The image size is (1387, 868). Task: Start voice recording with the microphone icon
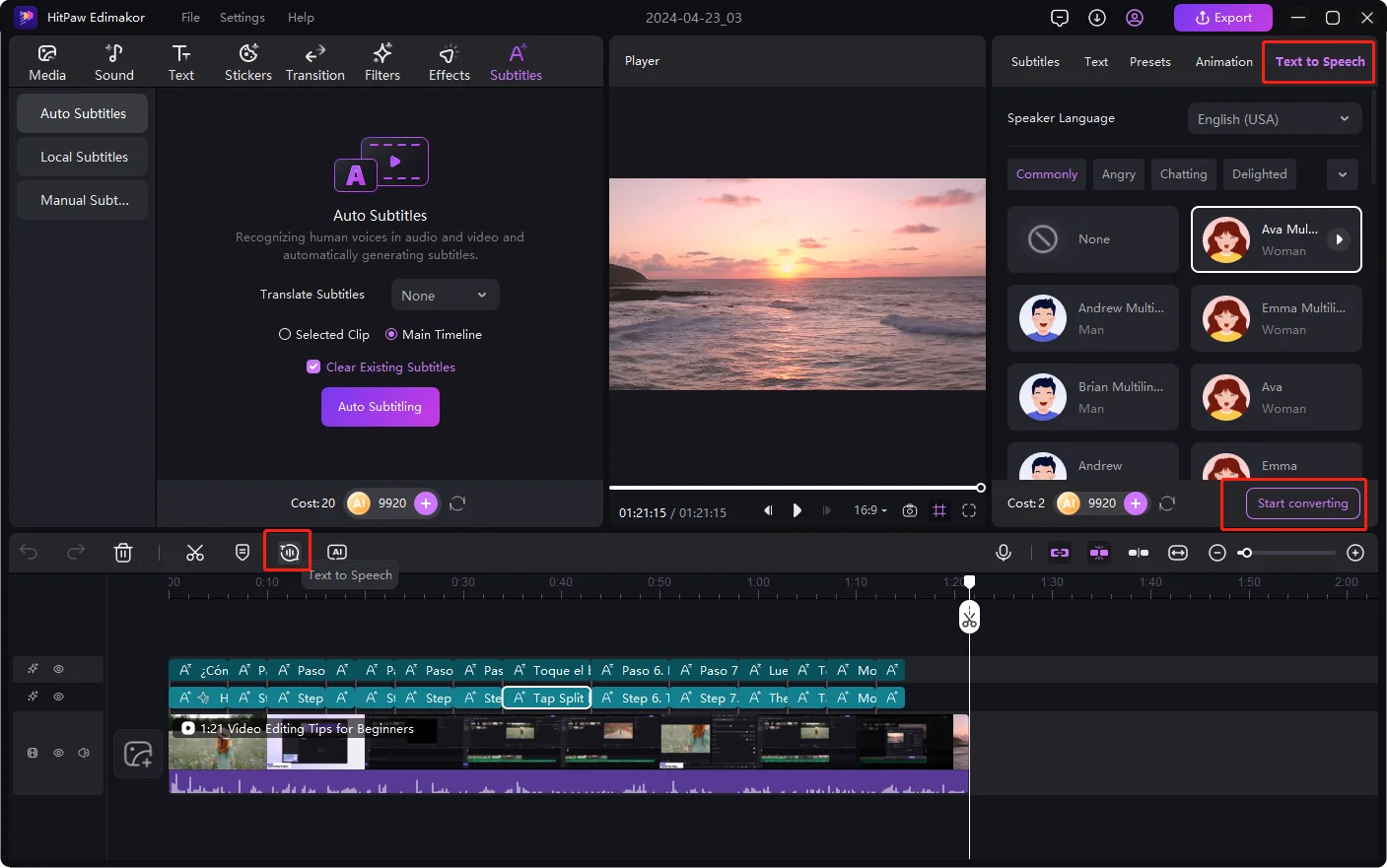tap(1004, 553)
